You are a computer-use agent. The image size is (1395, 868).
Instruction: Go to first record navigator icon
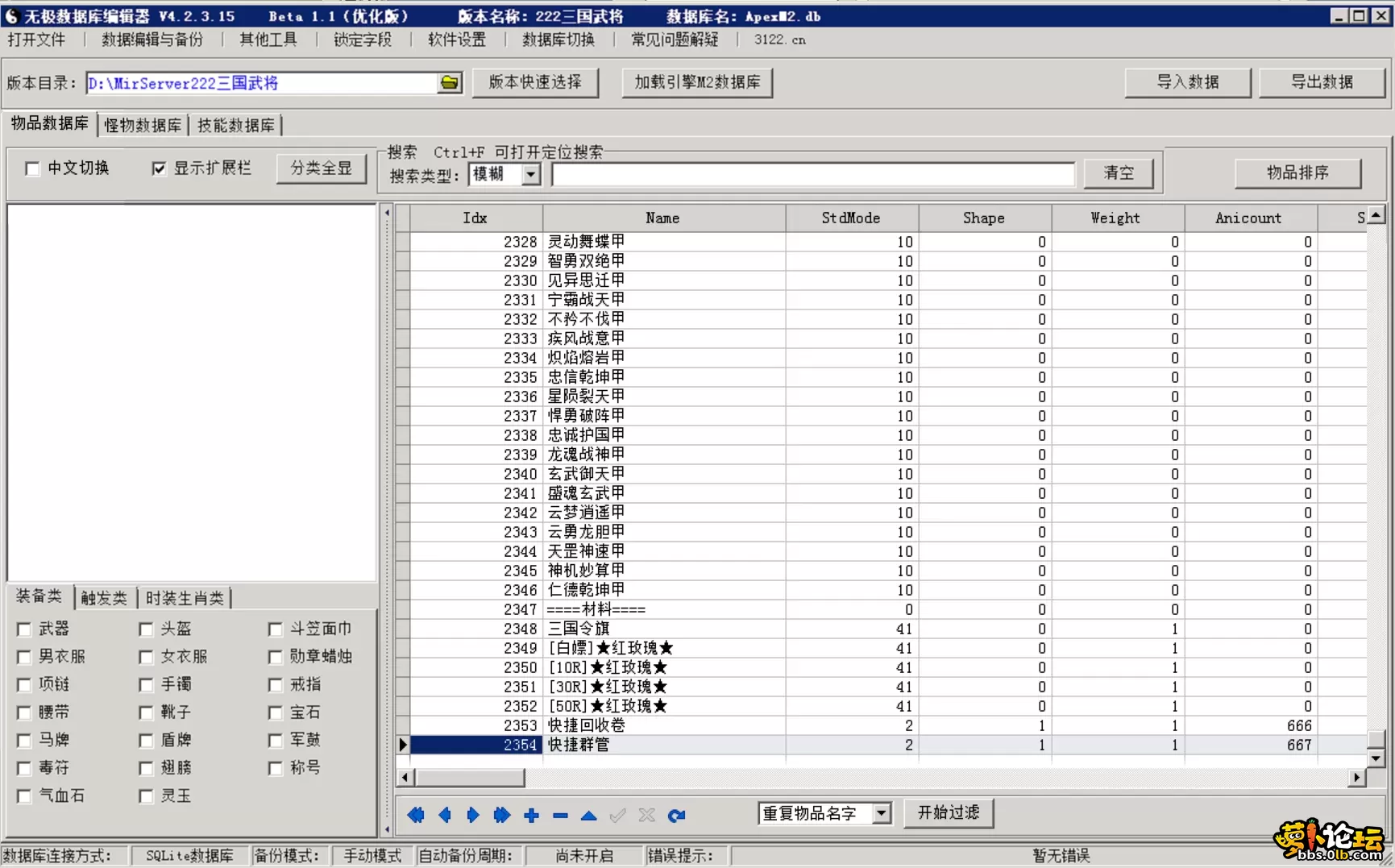click(x=416, y=815)
